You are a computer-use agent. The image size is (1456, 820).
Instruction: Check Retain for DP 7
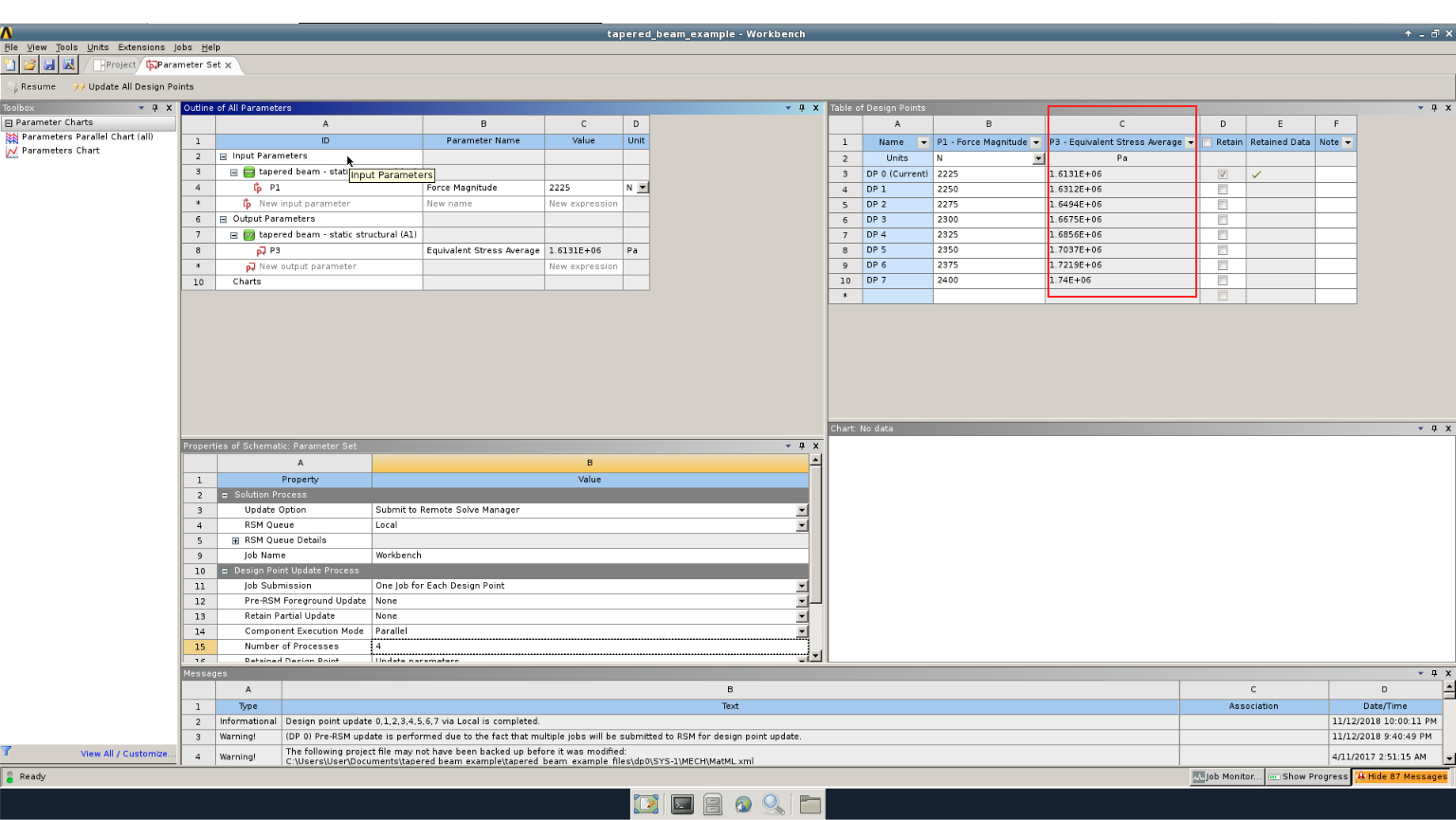click(1223, 281)
